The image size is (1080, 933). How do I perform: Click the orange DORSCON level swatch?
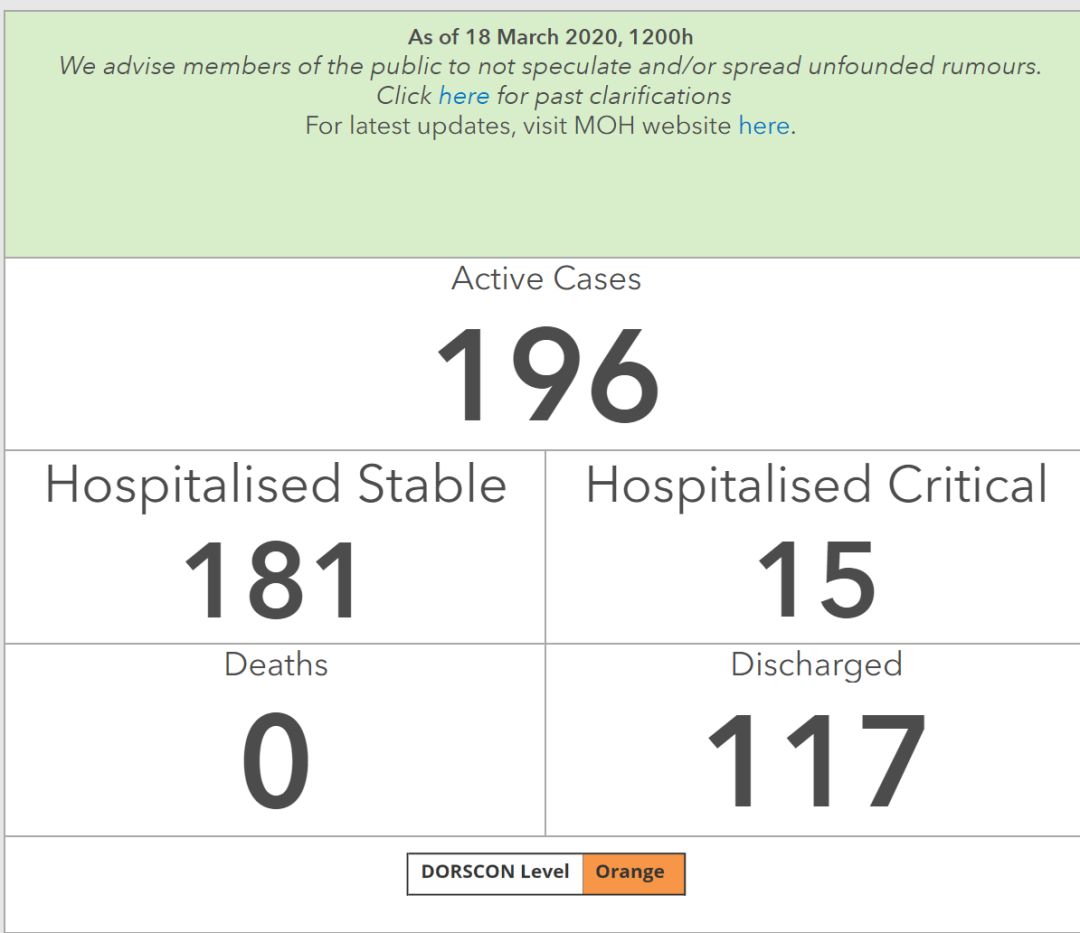tap(632, 872)
